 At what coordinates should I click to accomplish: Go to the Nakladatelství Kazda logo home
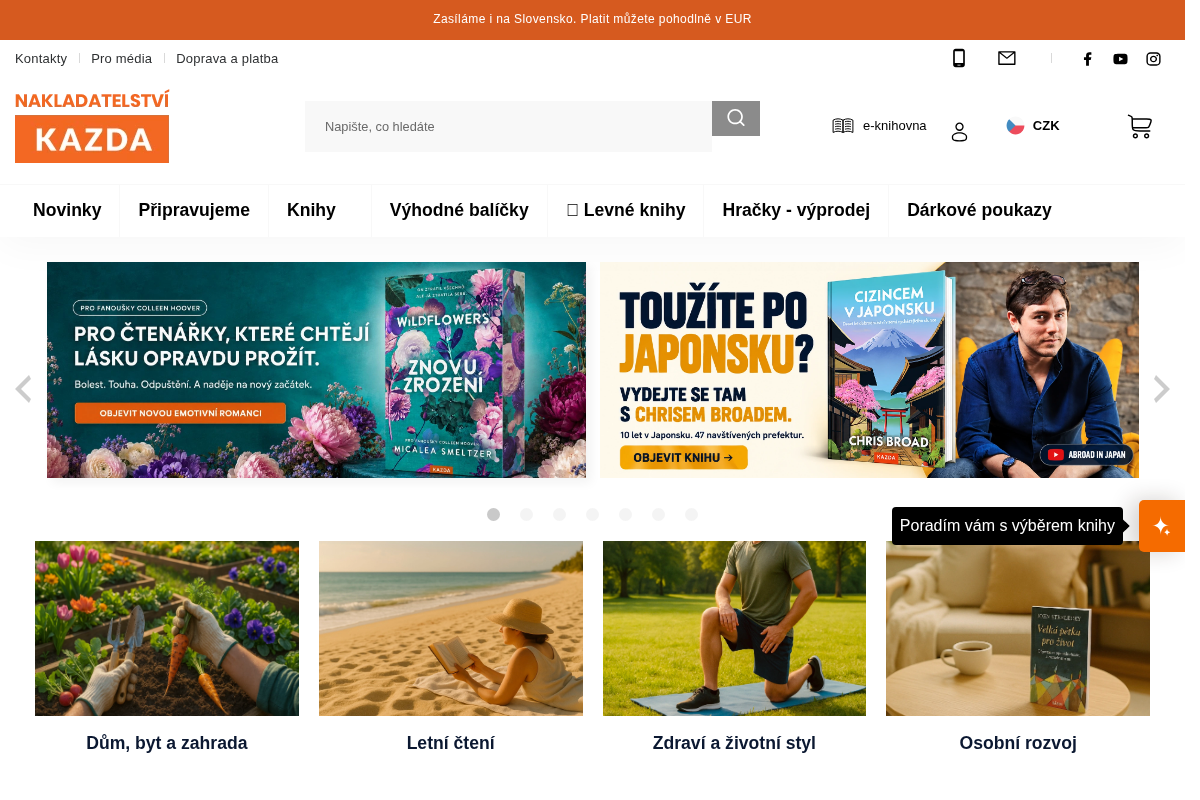coord(92,127)
